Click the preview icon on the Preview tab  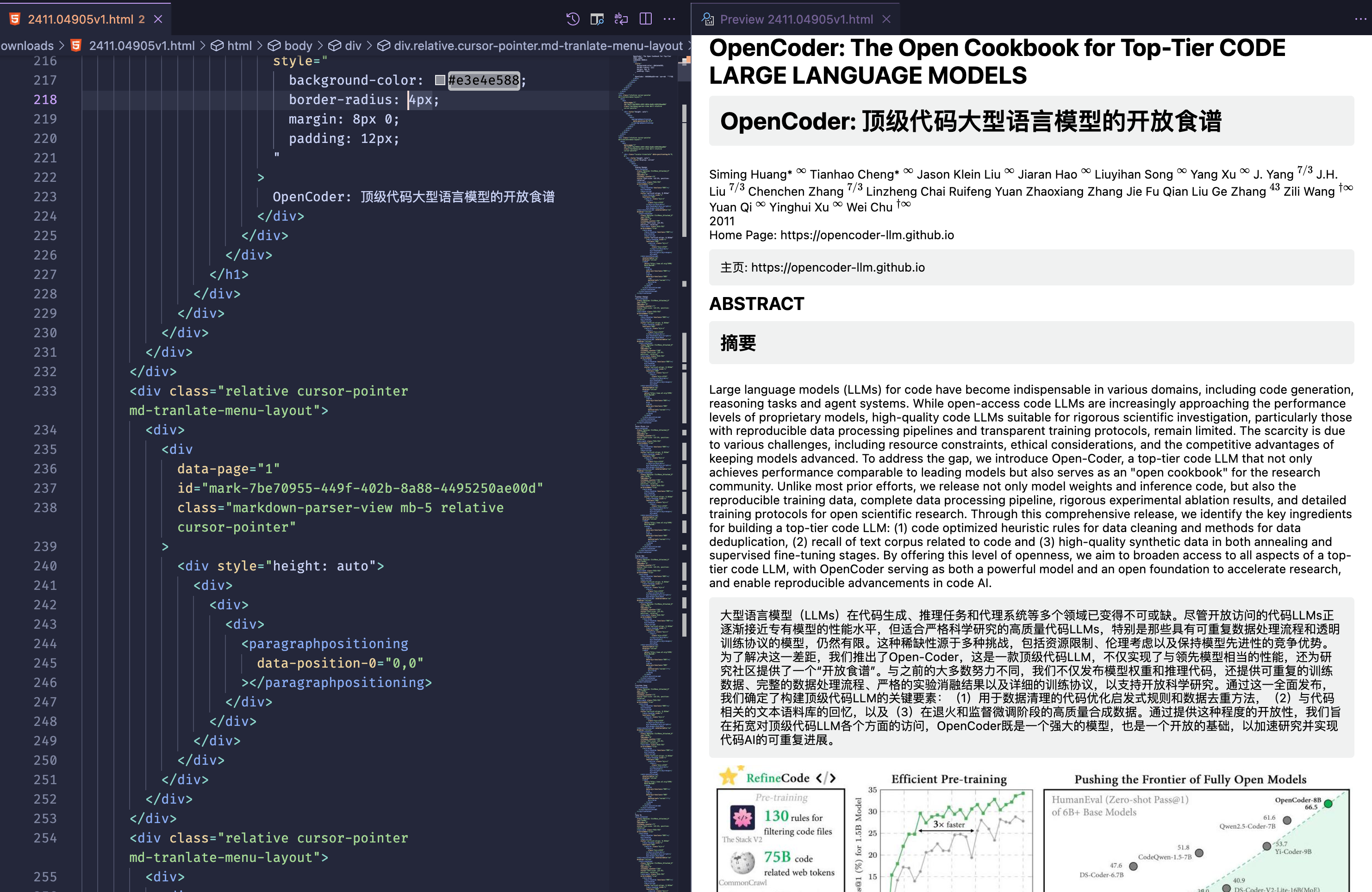(x=707, y=19)
